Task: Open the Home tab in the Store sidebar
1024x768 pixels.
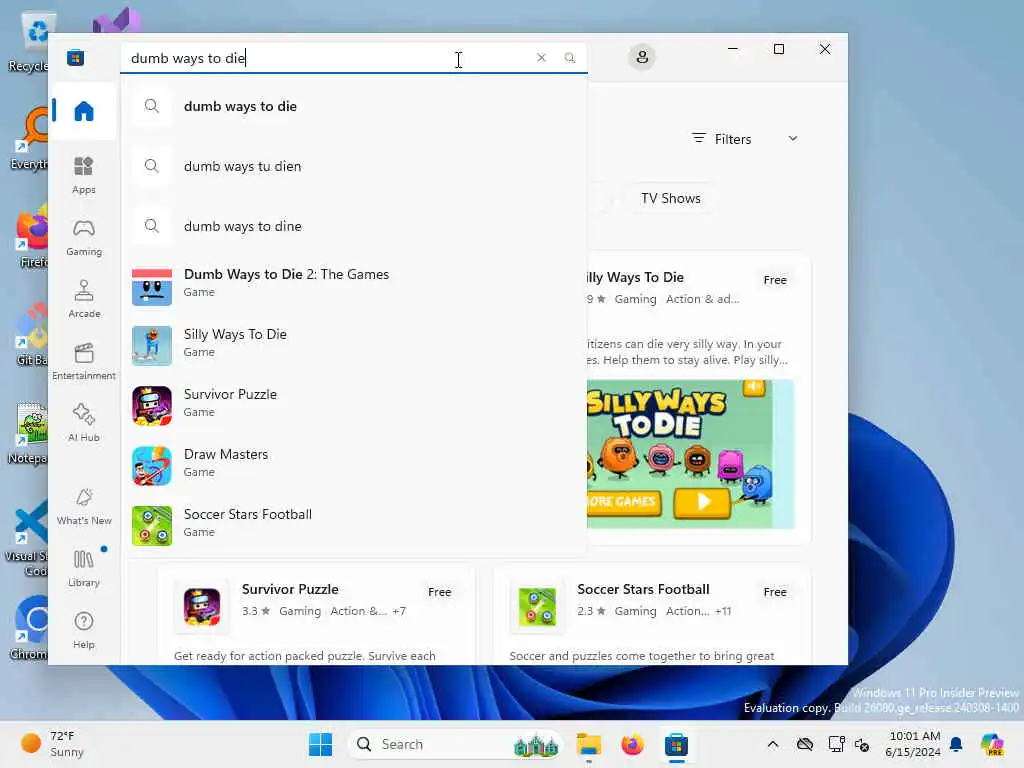Action: pos(84,111)
